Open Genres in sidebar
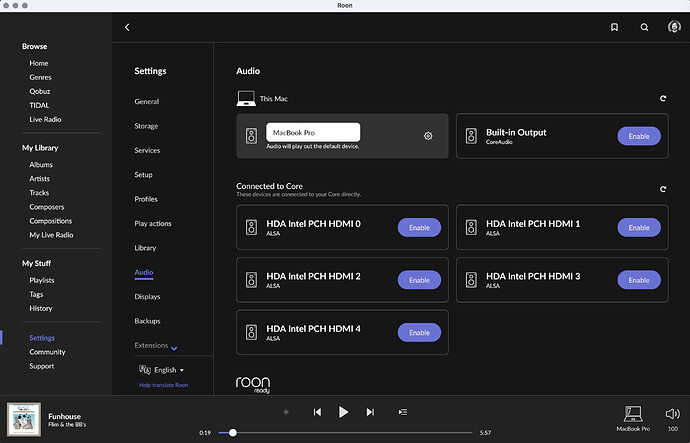Screen dimensions: 690x443 tap(40, 77)
